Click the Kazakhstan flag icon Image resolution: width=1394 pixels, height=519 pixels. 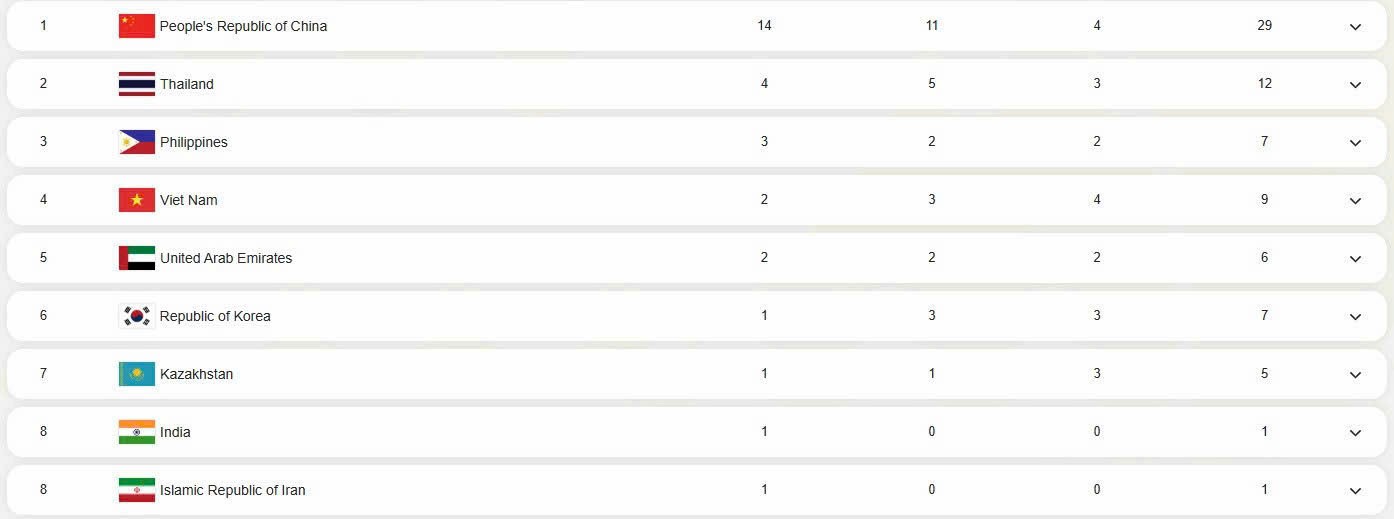coord(136,374)
